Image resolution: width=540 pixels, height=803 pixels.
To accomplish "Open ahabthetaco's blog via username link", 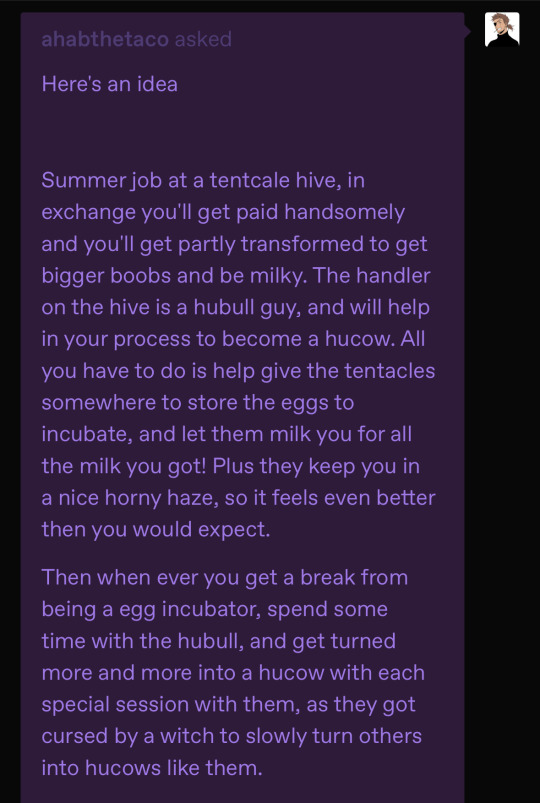I will pos(105,39).
